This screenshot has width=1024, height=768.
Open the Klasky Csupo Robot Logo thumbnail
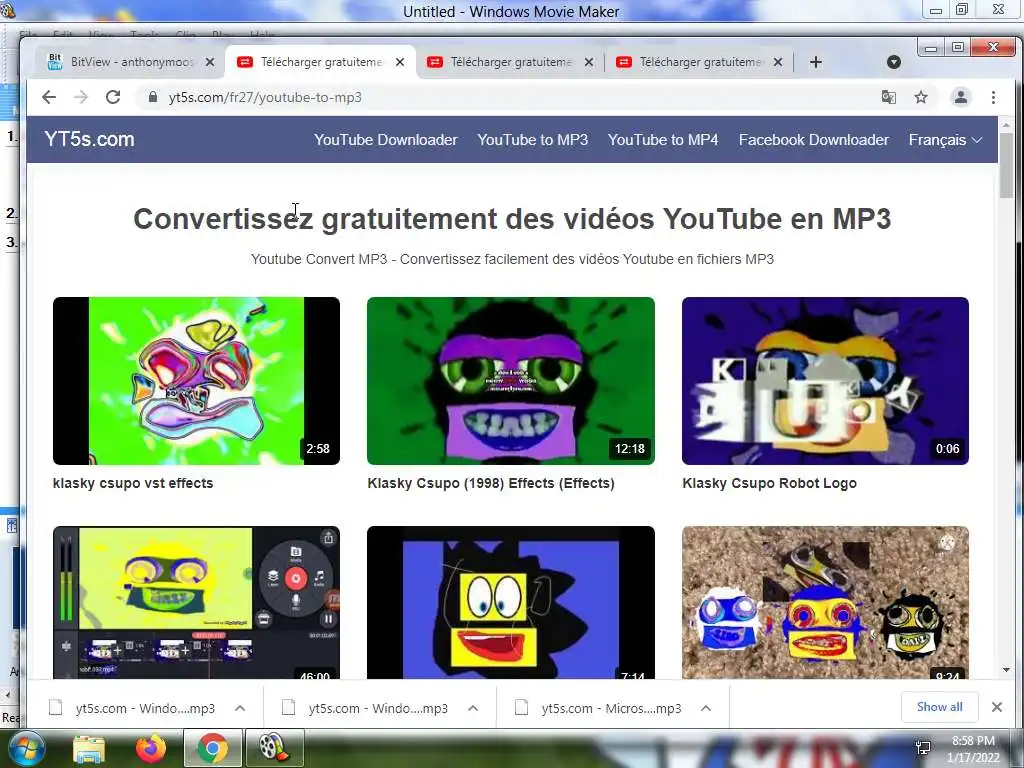[x=825, y=381]
